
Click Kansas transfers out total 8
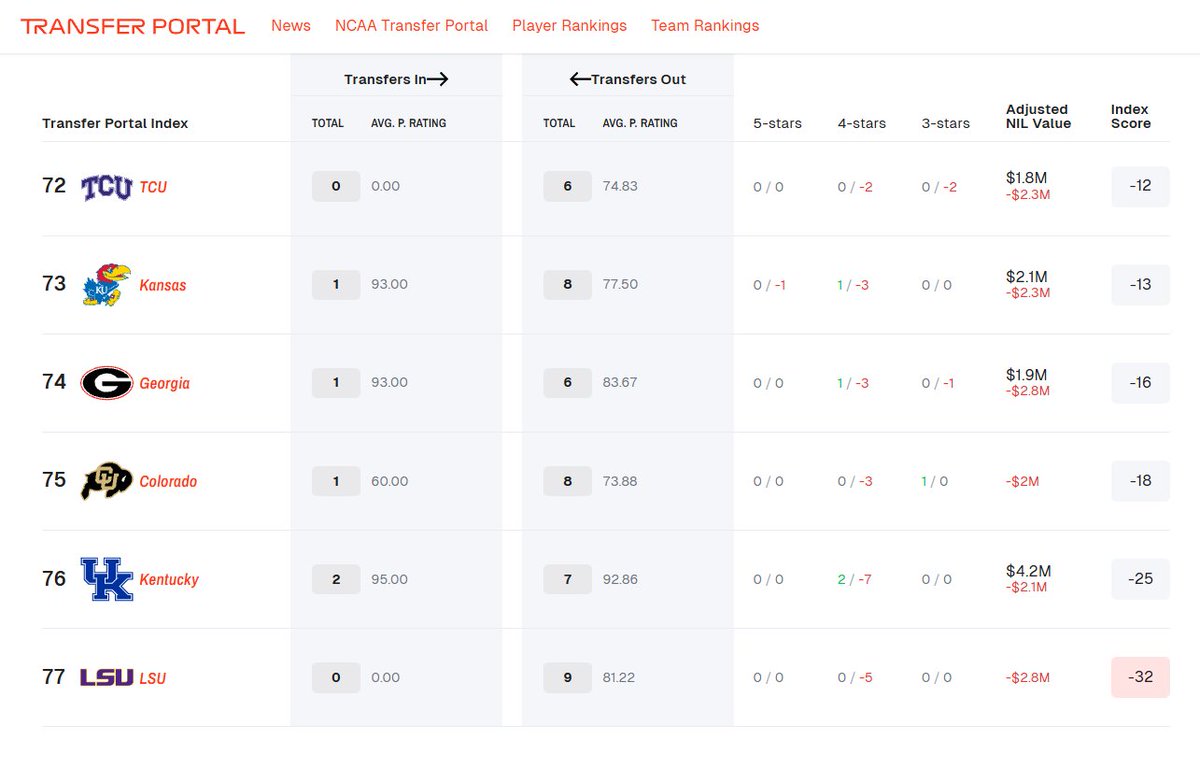568,284
